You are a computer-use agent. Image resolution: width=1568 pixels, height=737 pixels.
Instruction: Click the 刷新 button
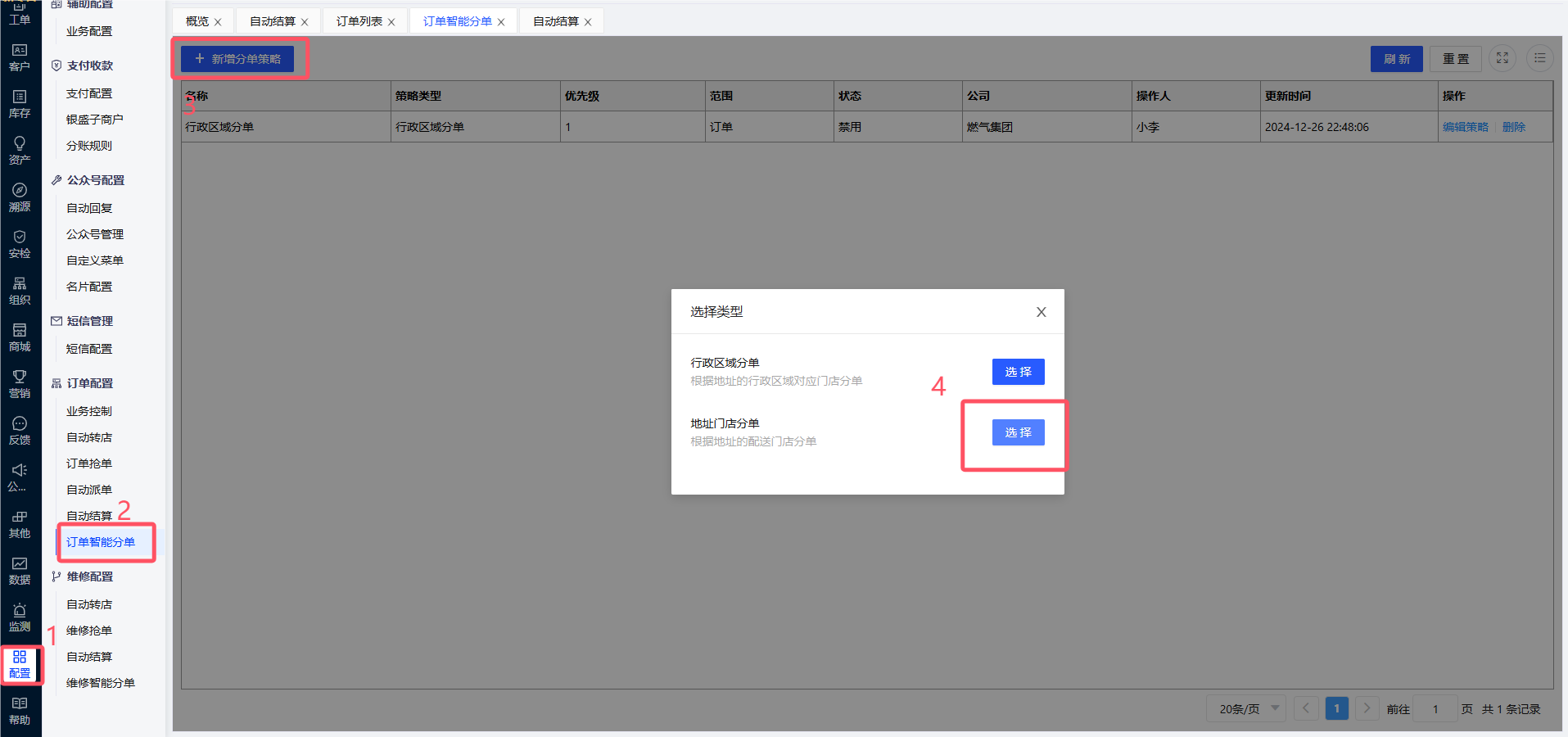pos(1397,59)
